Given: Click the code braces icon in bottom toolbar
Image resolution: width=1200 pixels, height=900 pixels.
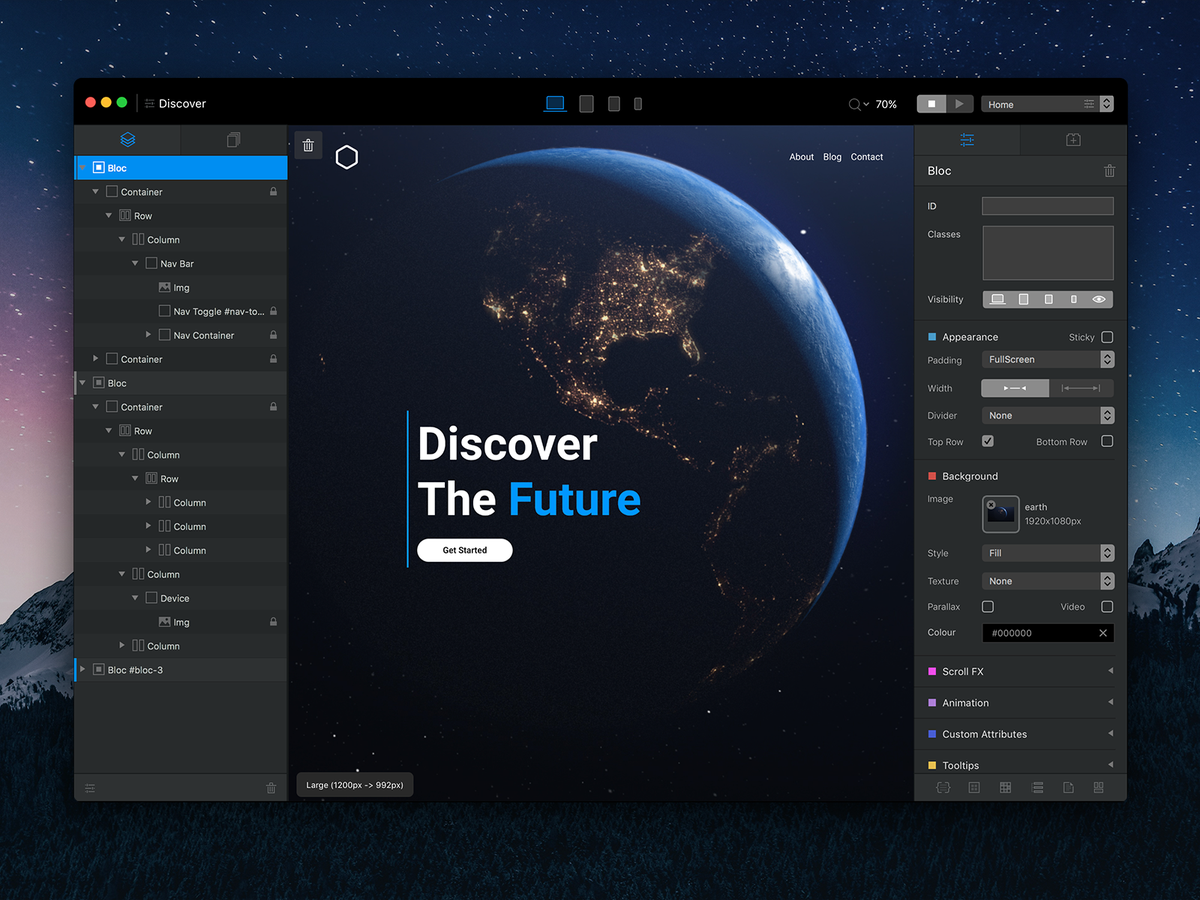Looking at the screenshot, I should click(x=943, y=788).
